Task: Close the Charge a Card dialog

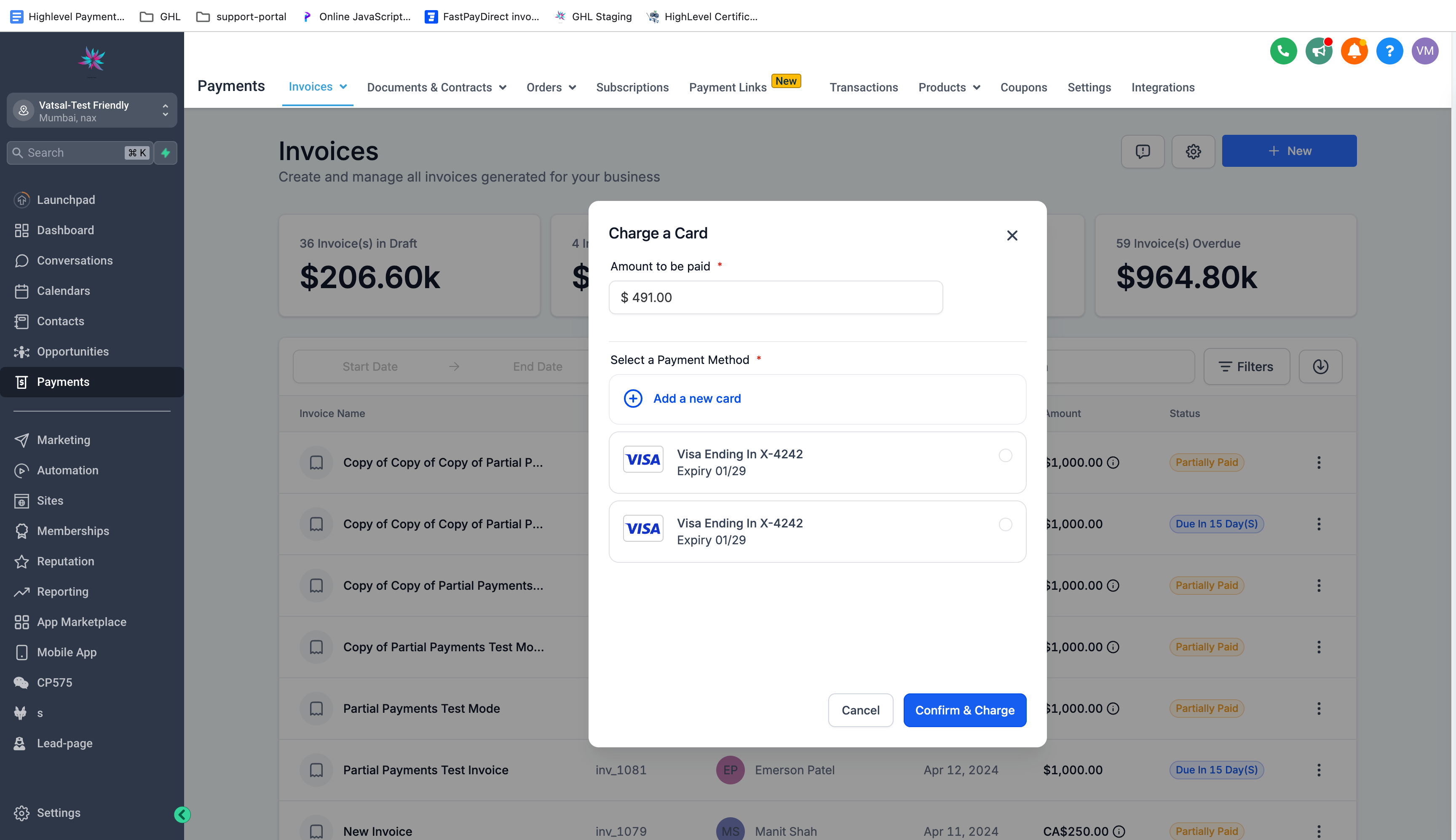Action: point(1012,235)
